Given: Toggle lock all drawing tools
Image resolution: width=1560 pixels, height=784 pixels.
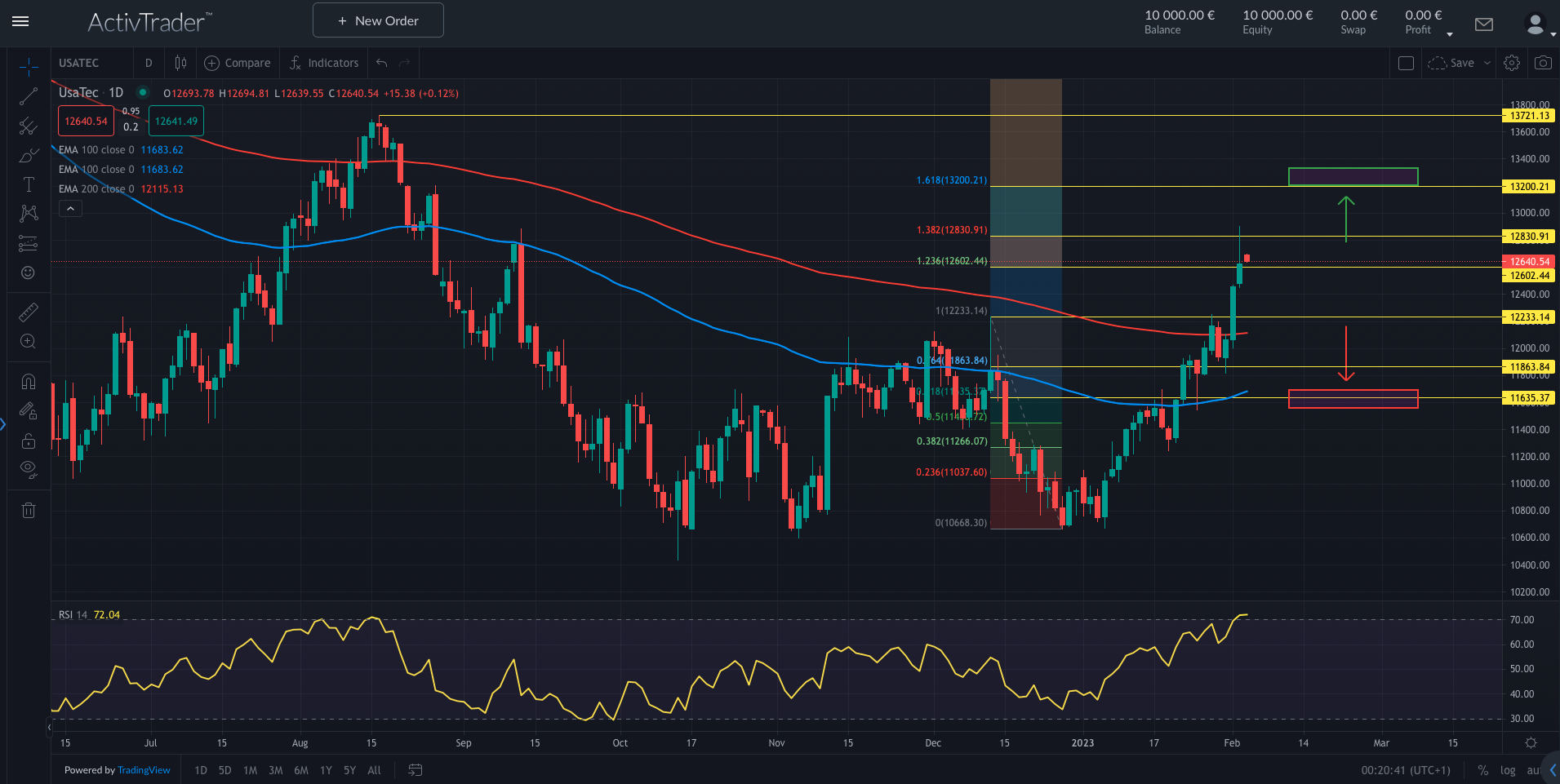Looking at the screenshot, I should (29, 441).
